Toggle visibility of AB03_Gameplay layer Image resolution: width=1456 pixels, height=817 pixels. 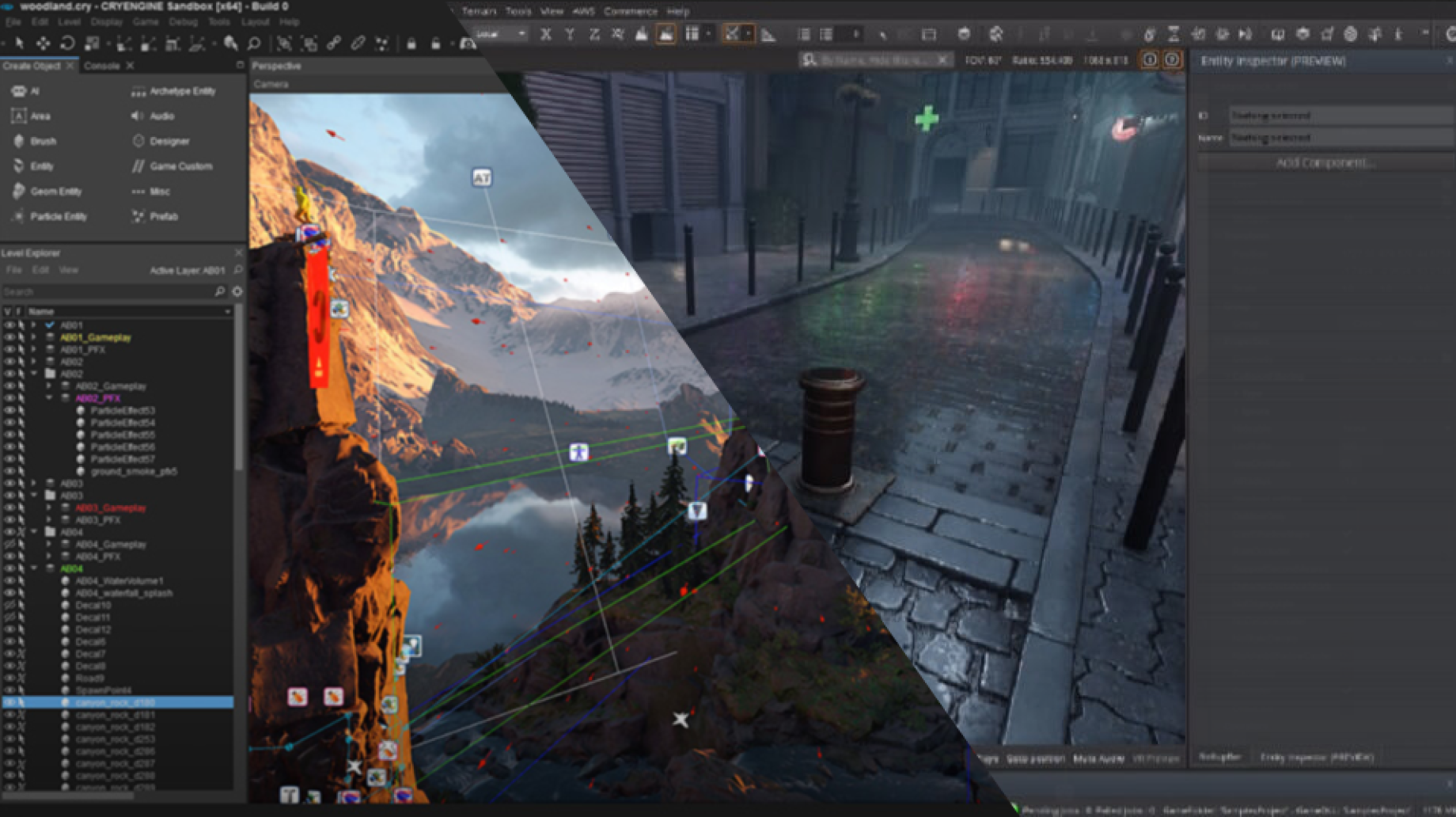coord(9,507)
